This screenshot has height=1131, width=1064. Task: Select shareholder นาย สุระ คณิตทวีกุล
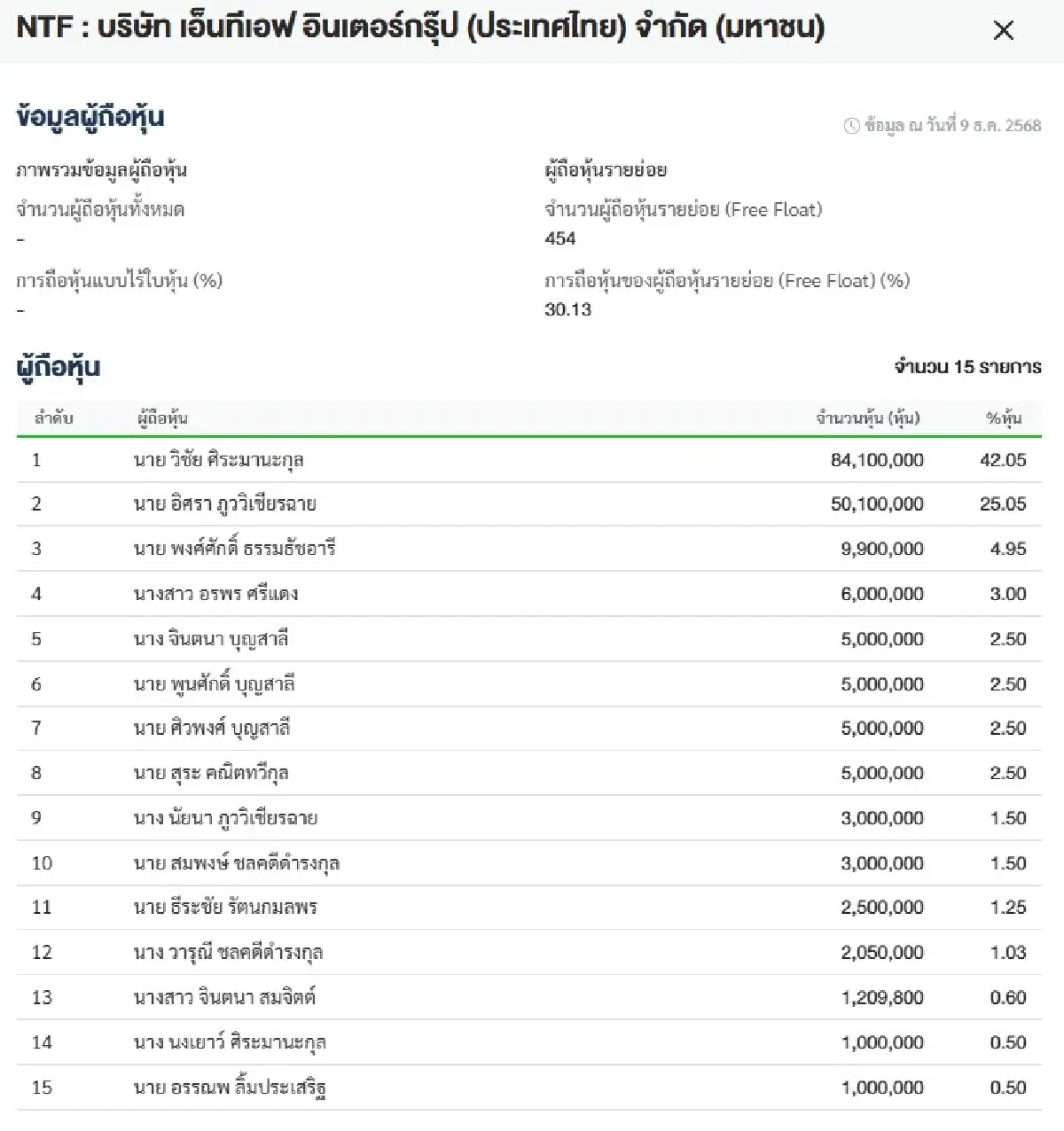pos(210,773)
